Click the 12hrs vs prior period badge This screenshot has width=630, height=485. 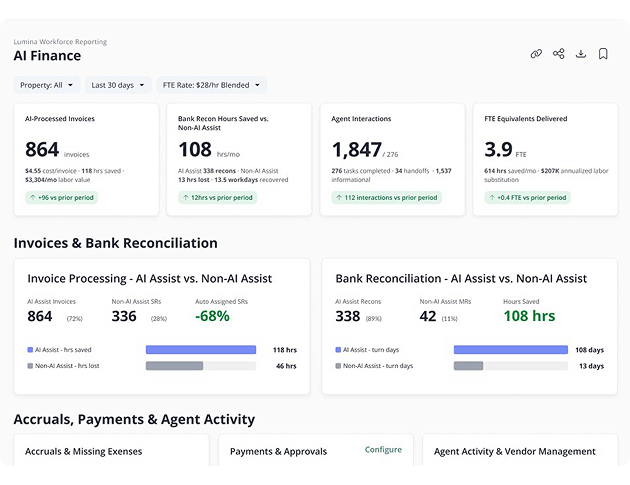click(x=217, y=197)
